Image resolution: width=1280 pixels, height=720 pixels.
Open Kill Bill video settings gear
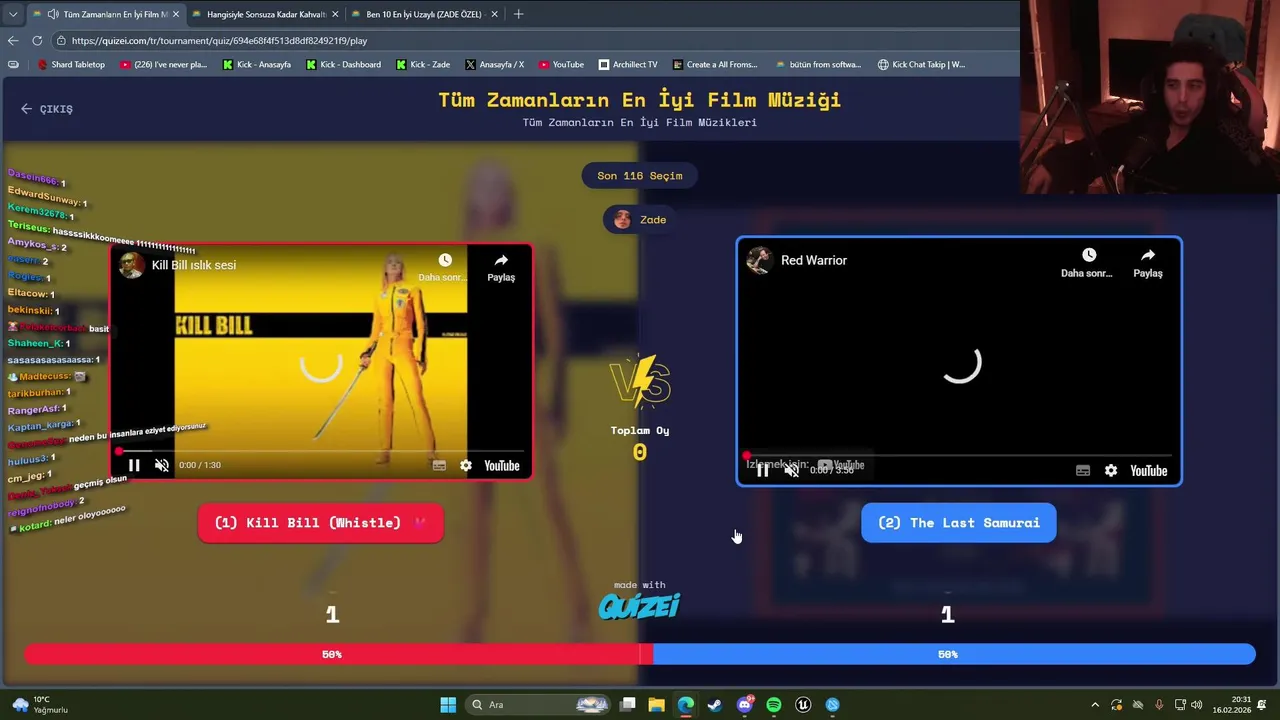465,465
